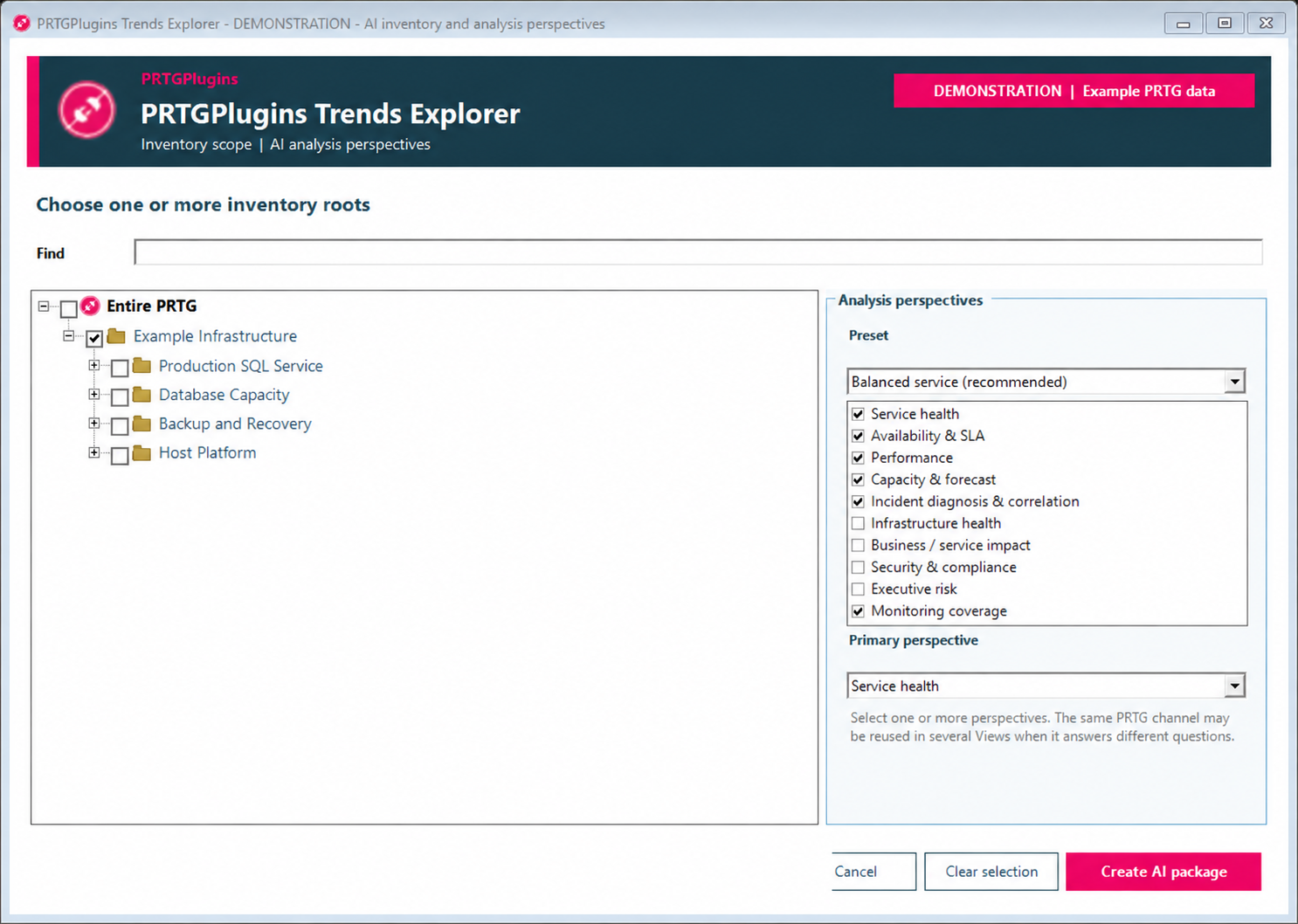Expand the Production SQL Service node

point(93,366)
